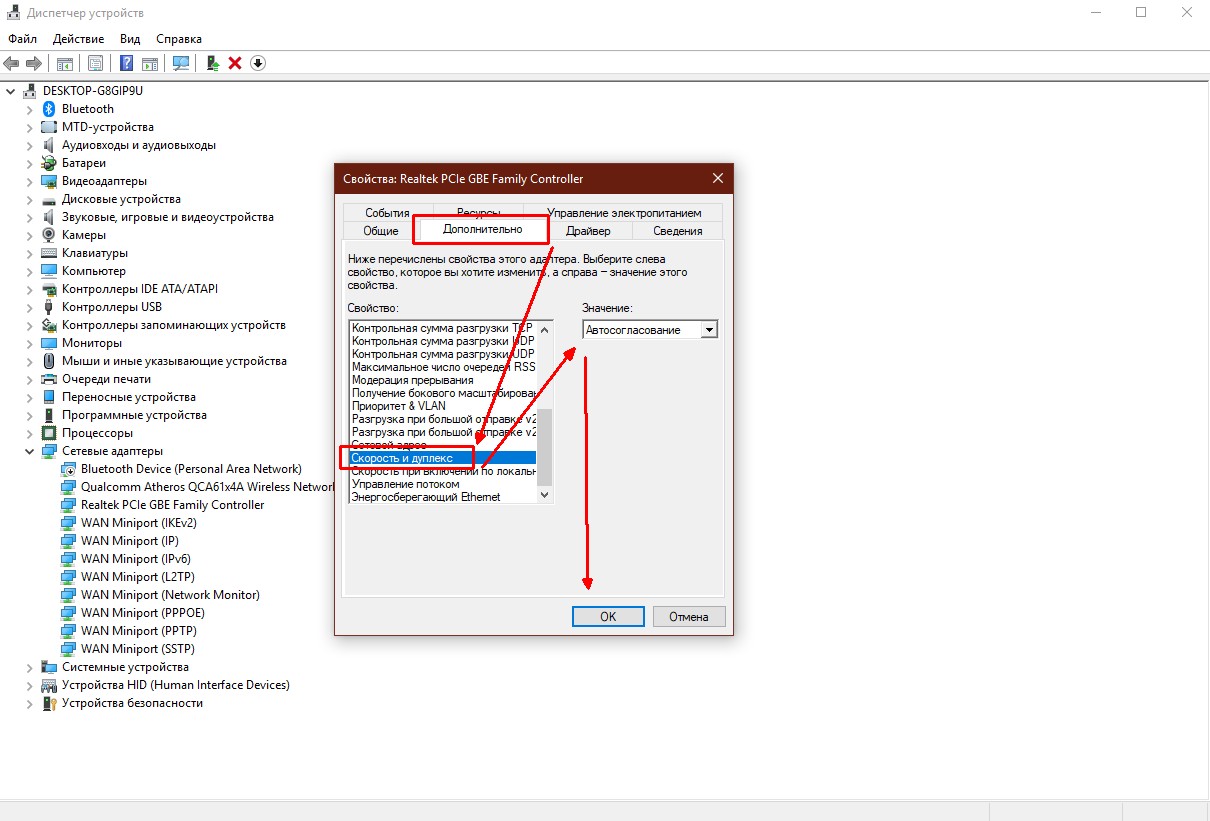
Task: Click the Forward arrow toolbar icon
Action: tap(34, 63)
